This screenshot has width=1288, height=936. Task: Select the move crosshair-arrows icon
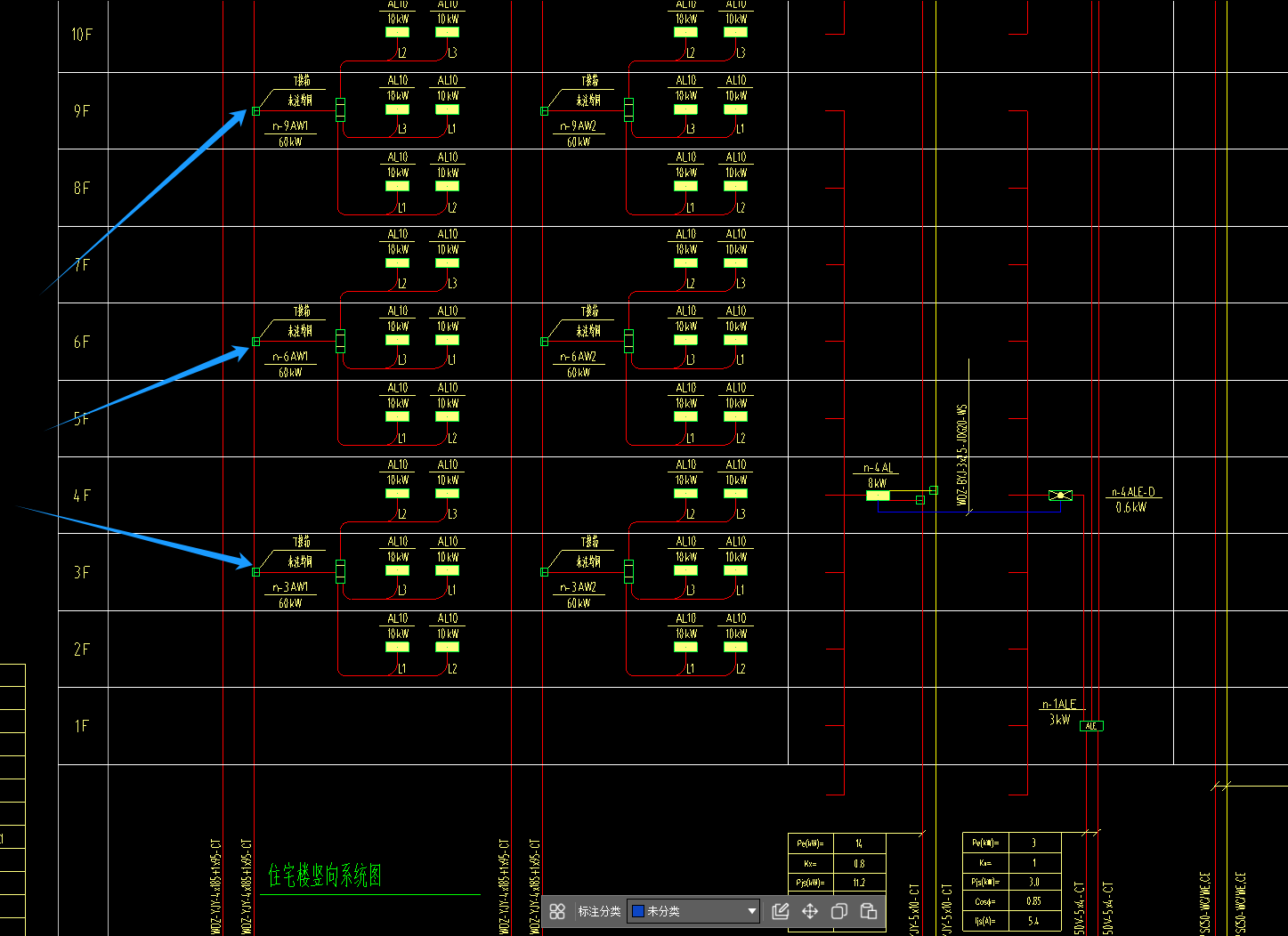pyautogui.click(x=810, y=911)
